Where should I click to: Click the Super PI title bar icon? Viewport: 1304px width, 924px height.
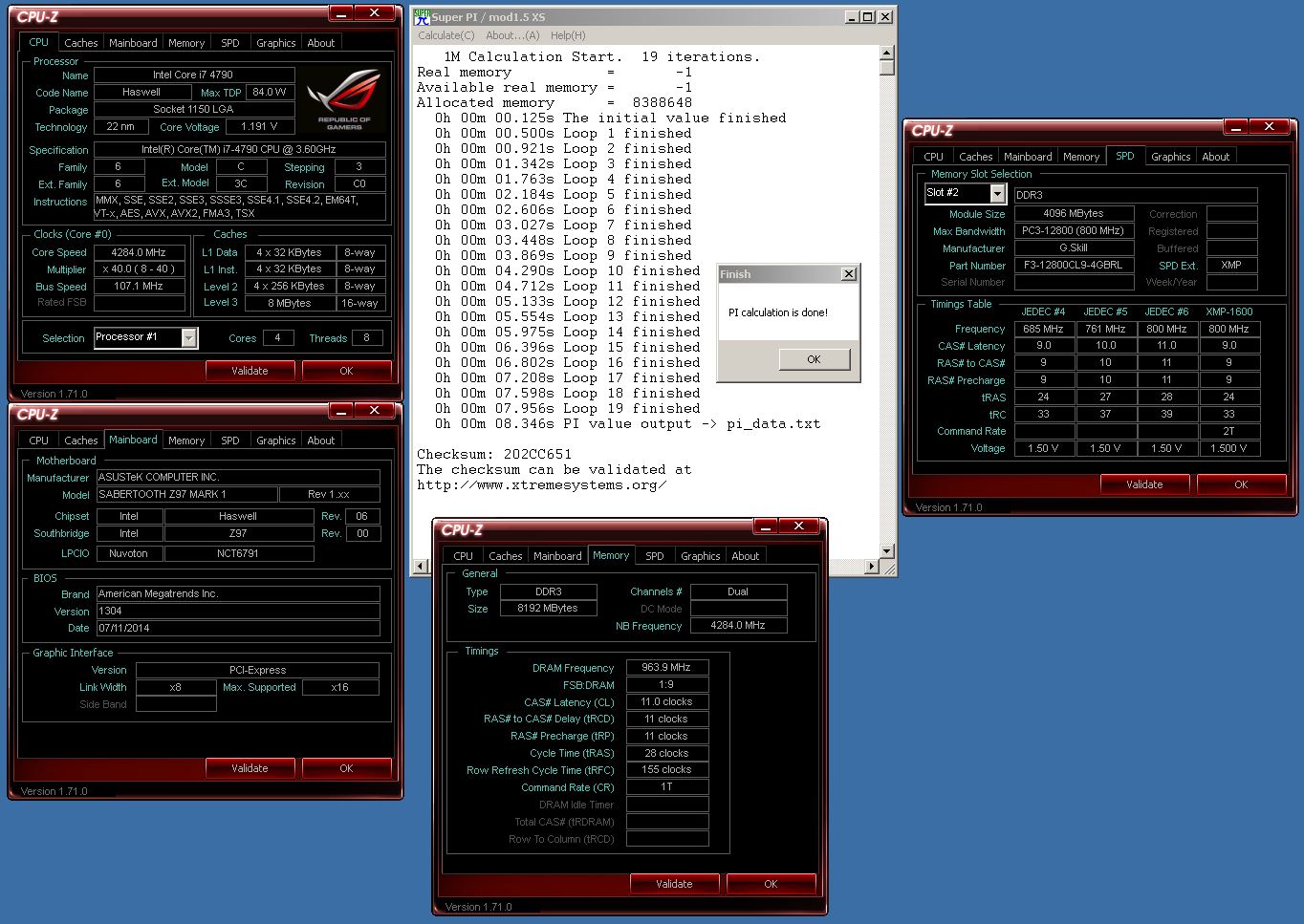tap(422, 16)
